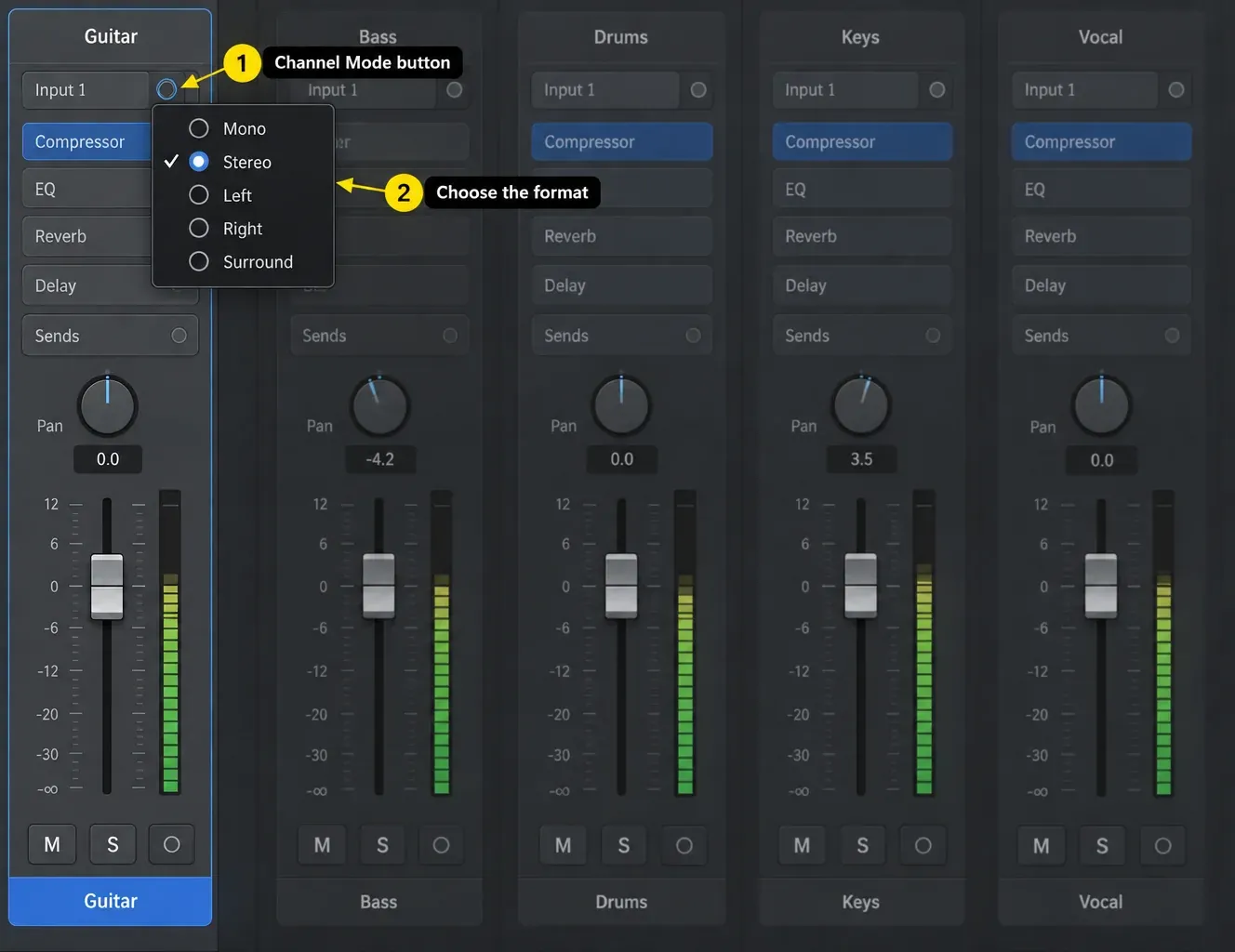Select the Surround channel format

coord(243,262)
